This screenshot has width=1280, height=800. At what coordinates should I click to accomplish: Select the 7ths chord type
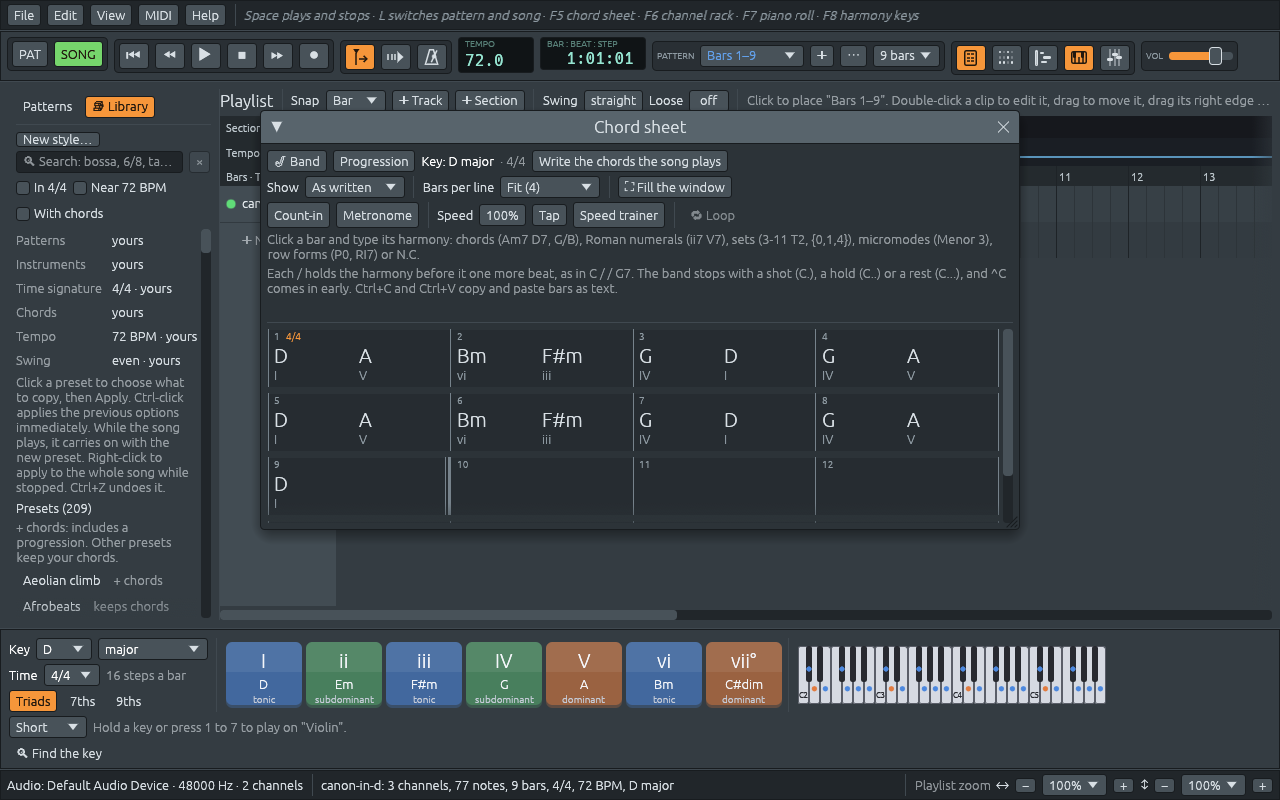coord(83,701)
